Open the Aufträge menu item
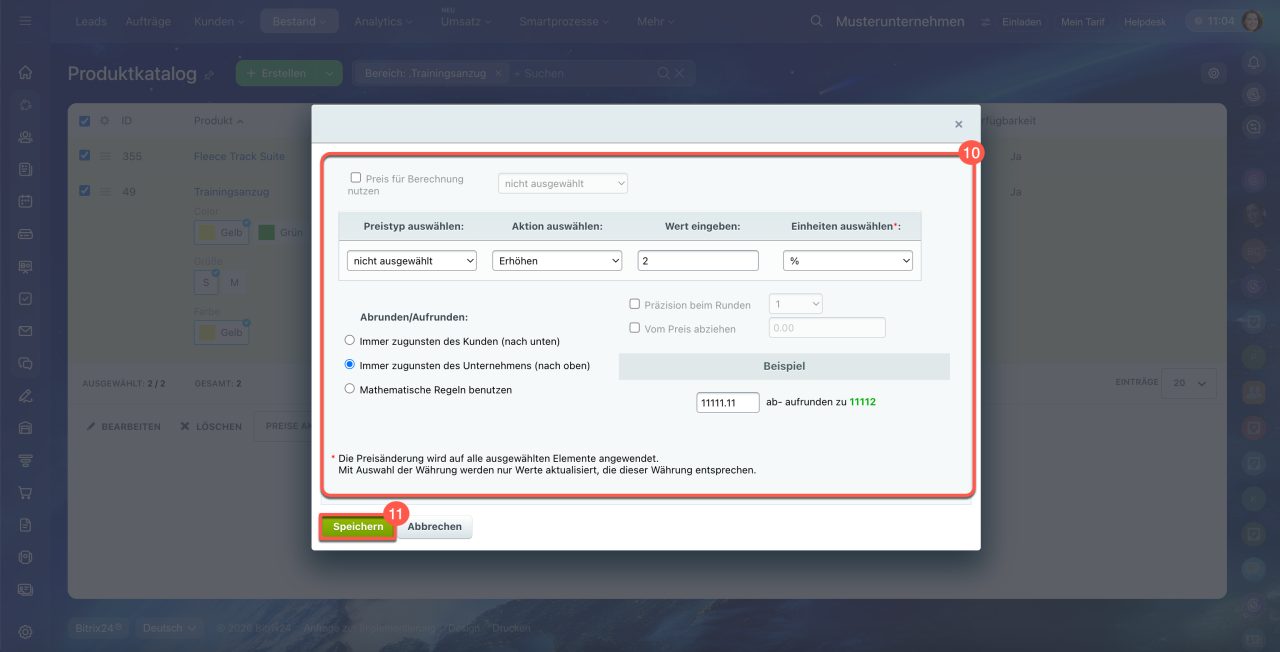This screenshot has width=1280, height=652. click(x=147, y=21)
